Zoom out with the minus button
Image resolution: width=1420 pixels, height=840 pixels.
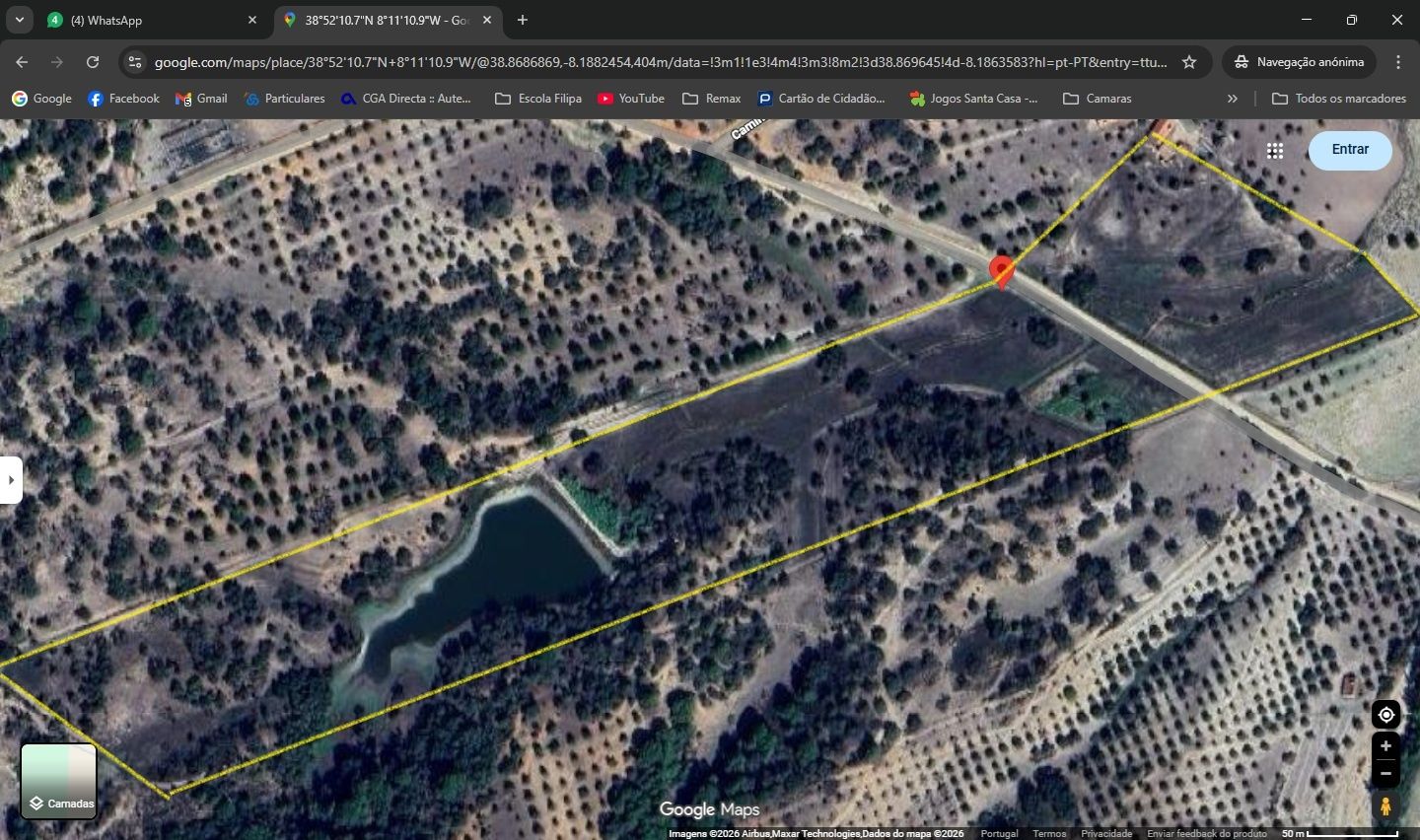(x=1385, y=773)
